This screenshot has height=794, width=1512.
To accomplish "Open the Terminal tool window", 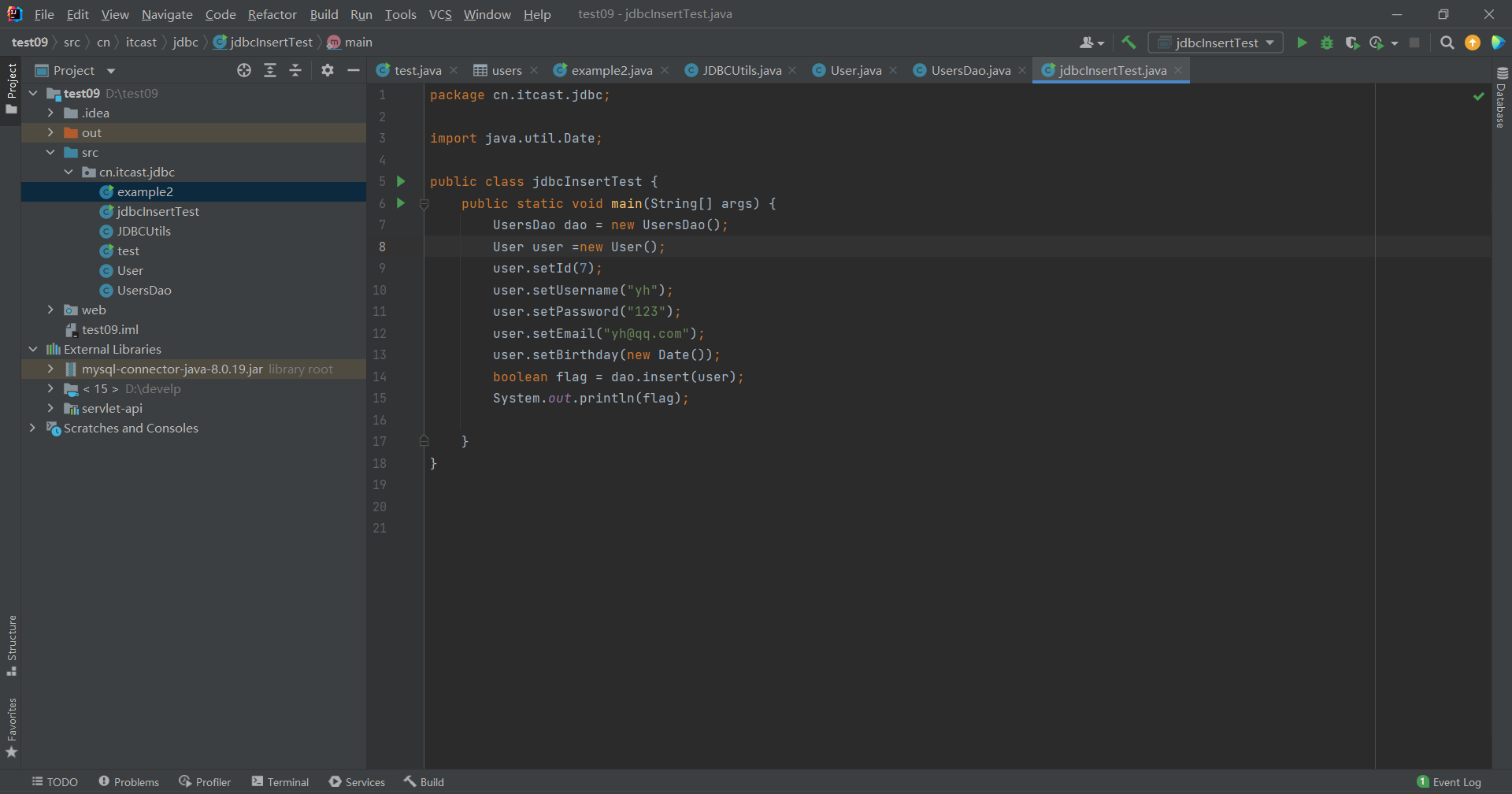I will pyautogui.click(x=280, y=781).
